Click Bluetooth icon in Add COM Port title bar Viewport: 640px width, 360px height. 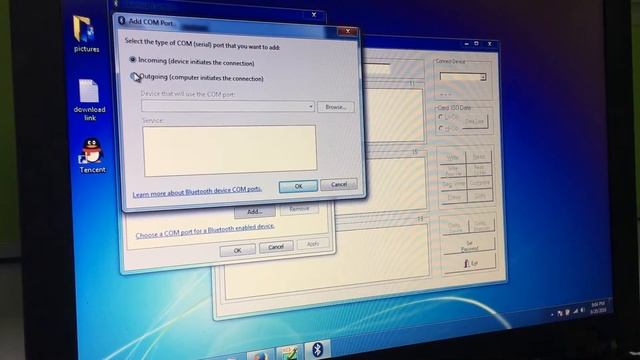click(x=121, y=20)
